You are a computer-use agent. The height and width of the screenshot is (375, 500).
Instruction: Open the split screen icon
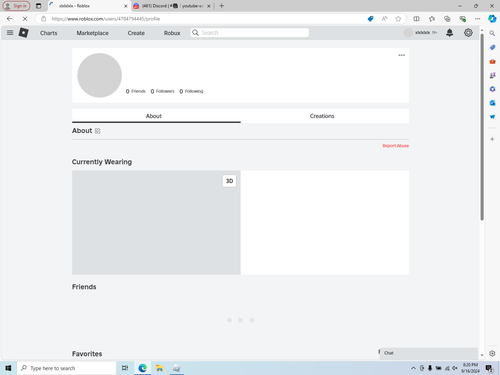(416, 19)
